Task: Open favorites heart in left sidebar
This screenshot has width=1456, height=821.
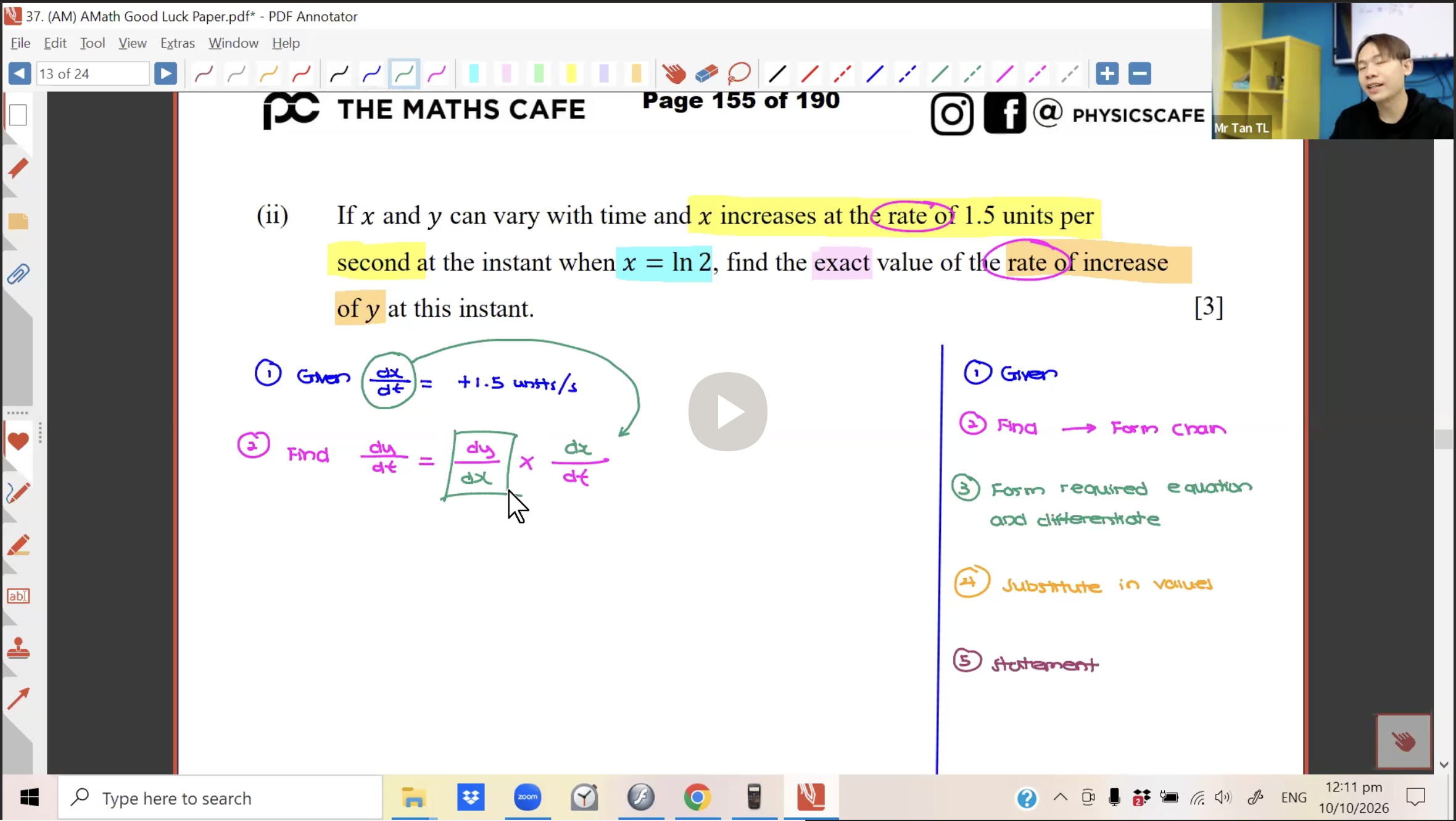Action: [18, 441]
